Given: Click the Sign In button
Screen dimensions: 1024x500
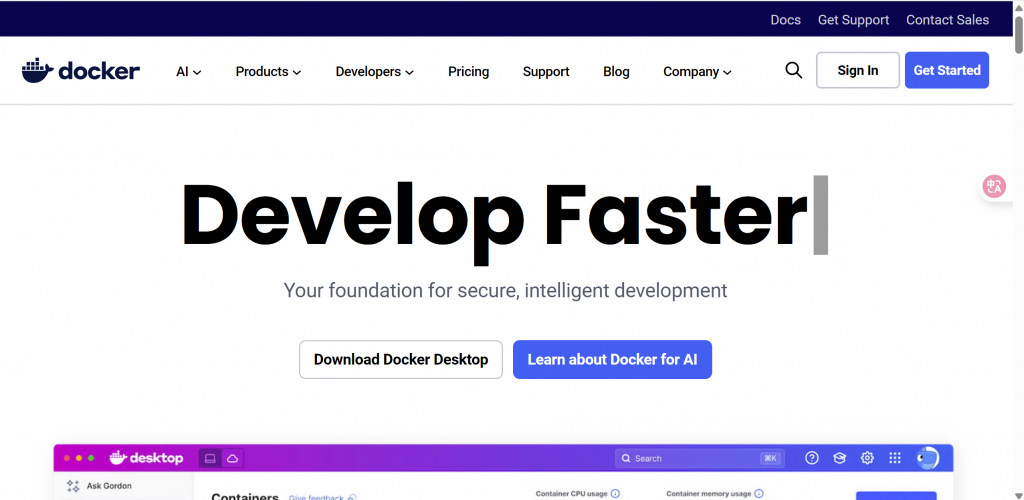Looking at the screenshot, I should (x=858, y=70).
